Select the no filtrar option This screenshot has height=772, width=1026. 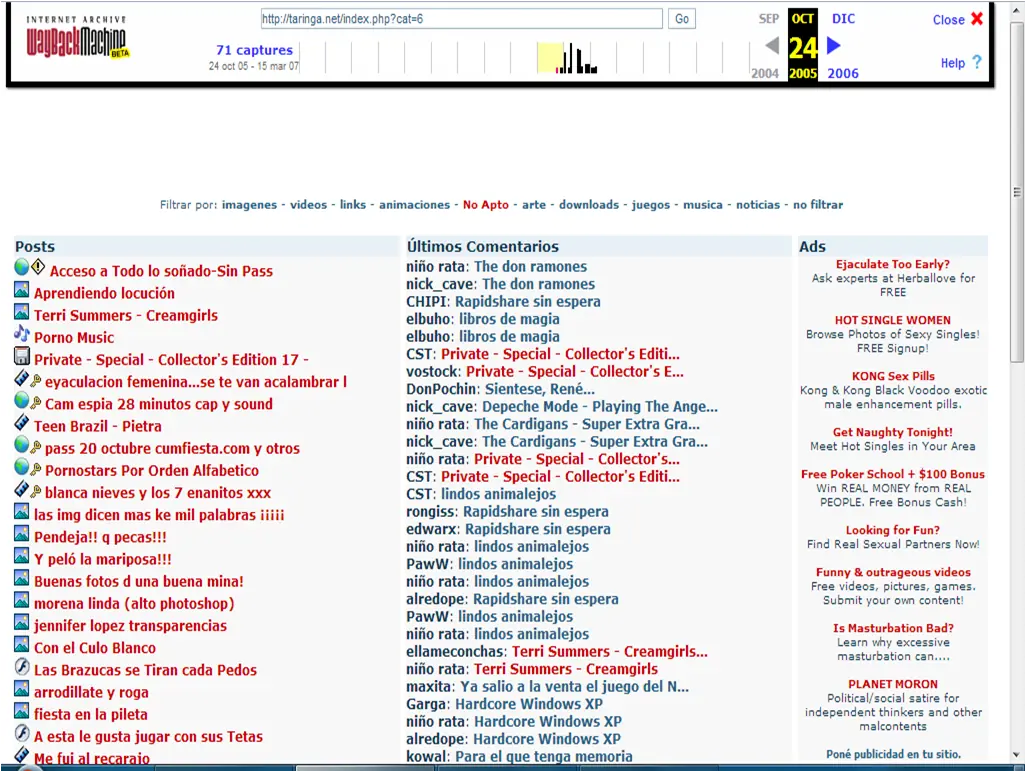pyautogui.click(x=818, y=205)
